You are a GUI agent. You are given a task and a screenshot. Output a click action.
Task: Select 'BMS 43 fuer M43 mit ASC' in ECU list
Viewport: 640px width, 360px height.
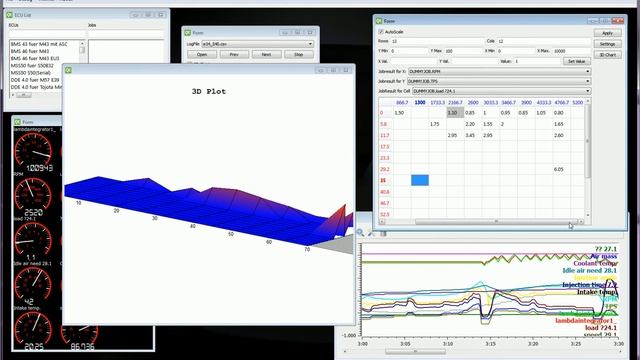click(39, 44)
